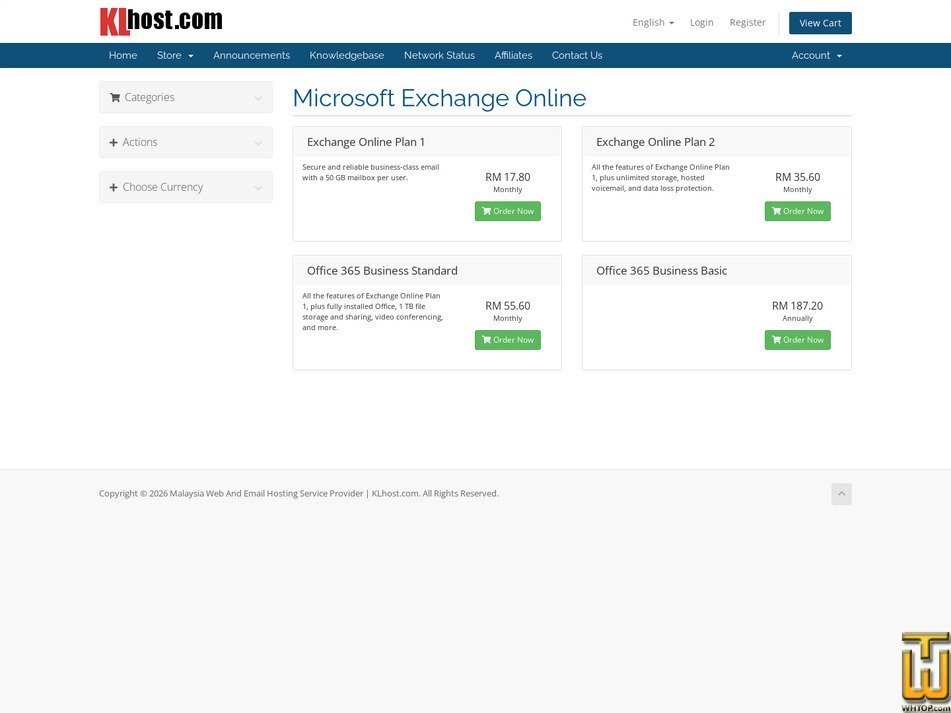951x713 pixels.
Task: Click the Register link
Action: (747, 22)
